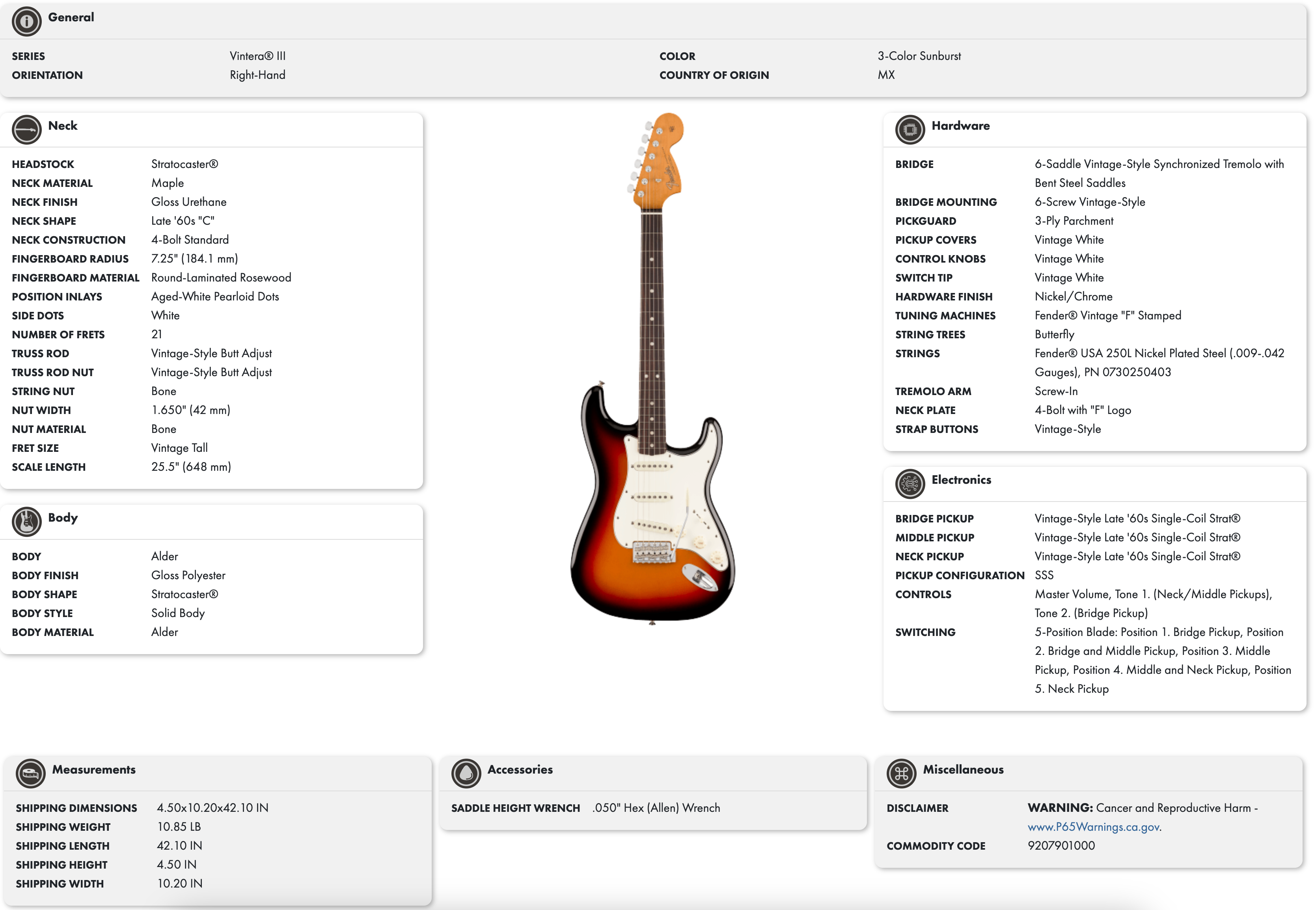Select the '9207901000' commodity code value
Image resolution: width=1316 pixels, height=910 pixels.
tap(1061, 846)
